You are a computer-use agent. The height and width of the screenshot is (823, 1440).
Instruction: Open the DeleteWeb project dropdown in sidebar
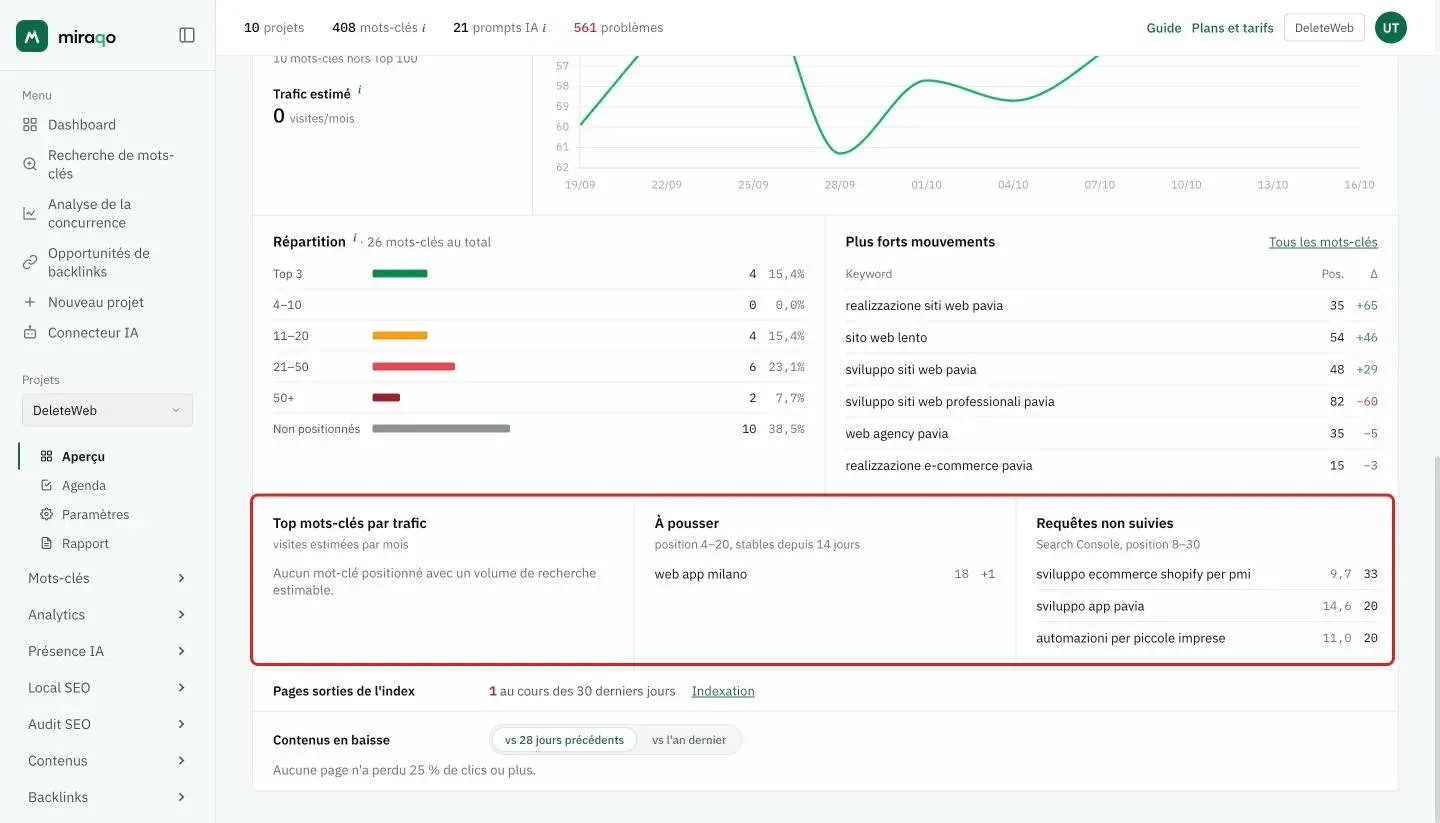(107, 410)
